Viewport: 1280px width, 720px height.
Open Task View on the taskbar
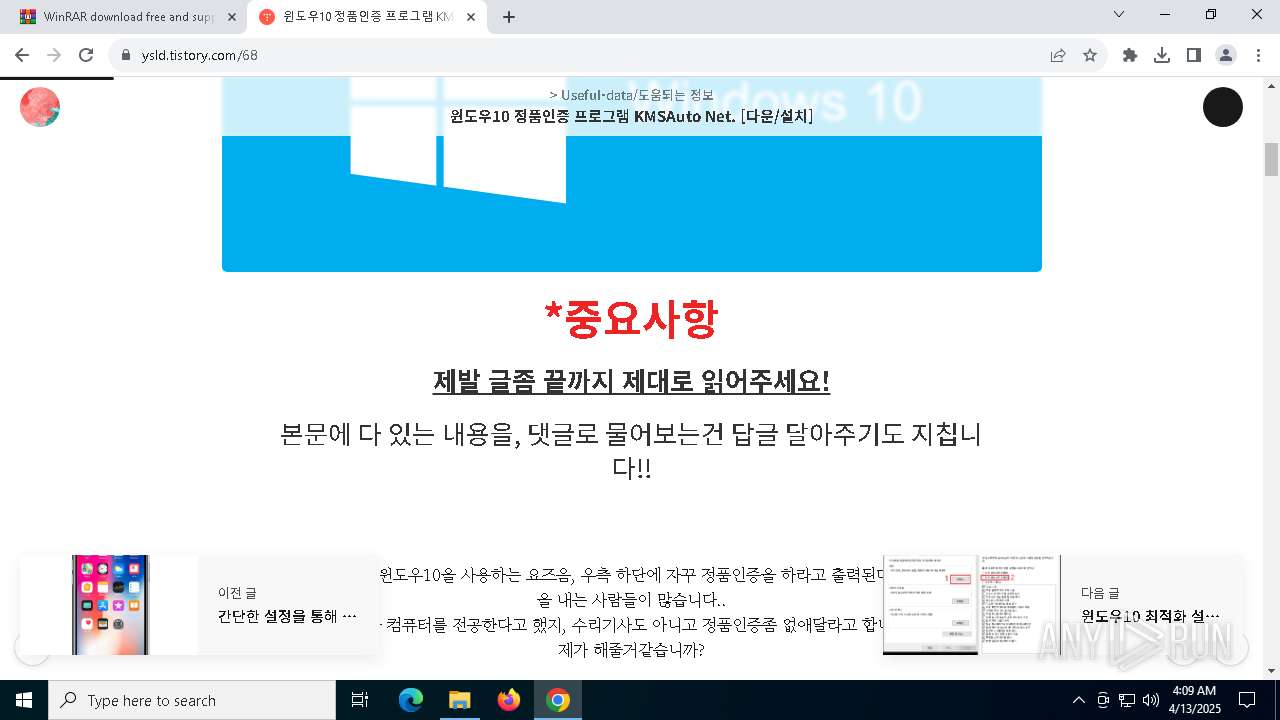click(360, 700)
